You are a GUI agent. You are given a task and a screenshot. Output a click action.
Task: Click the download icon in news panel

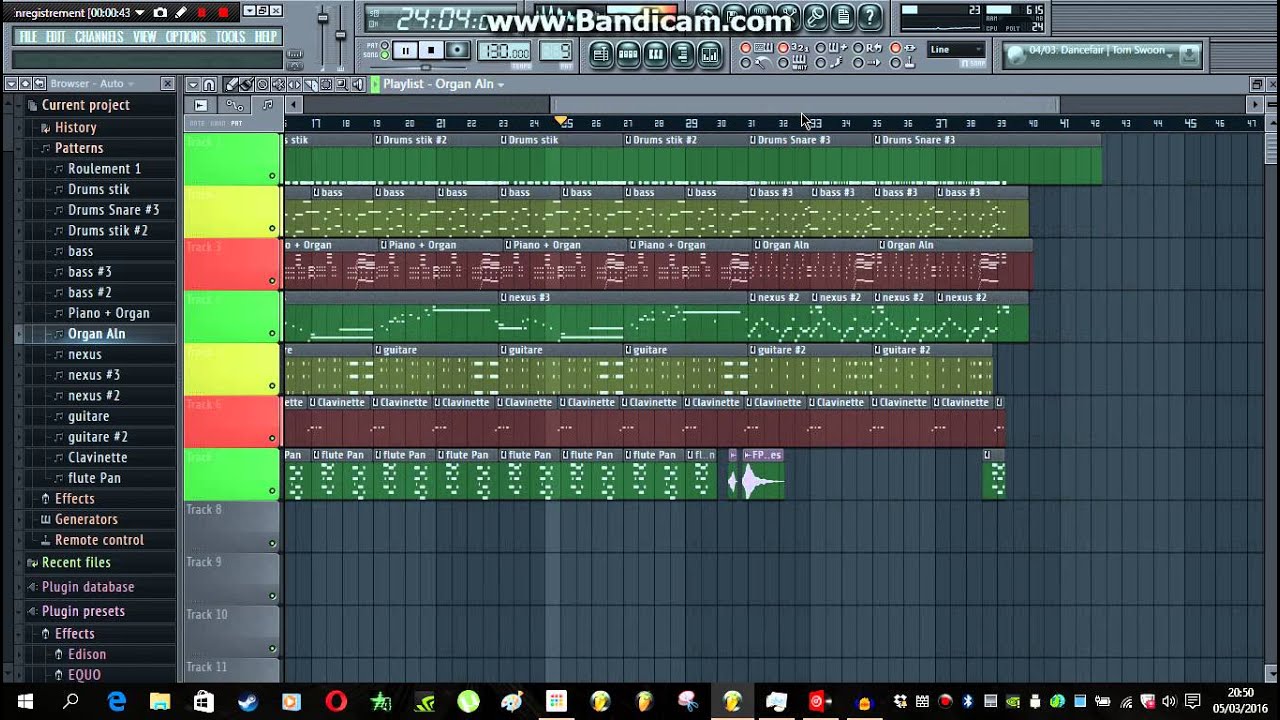(x=1189, y=55)
